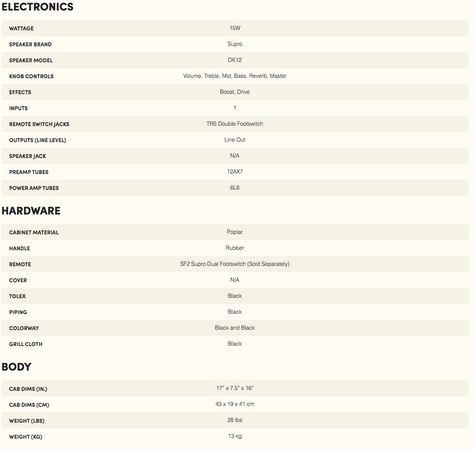Click the TRS Double Footswitch value
The image size is (474, 450).
click(x=235, y=124)
